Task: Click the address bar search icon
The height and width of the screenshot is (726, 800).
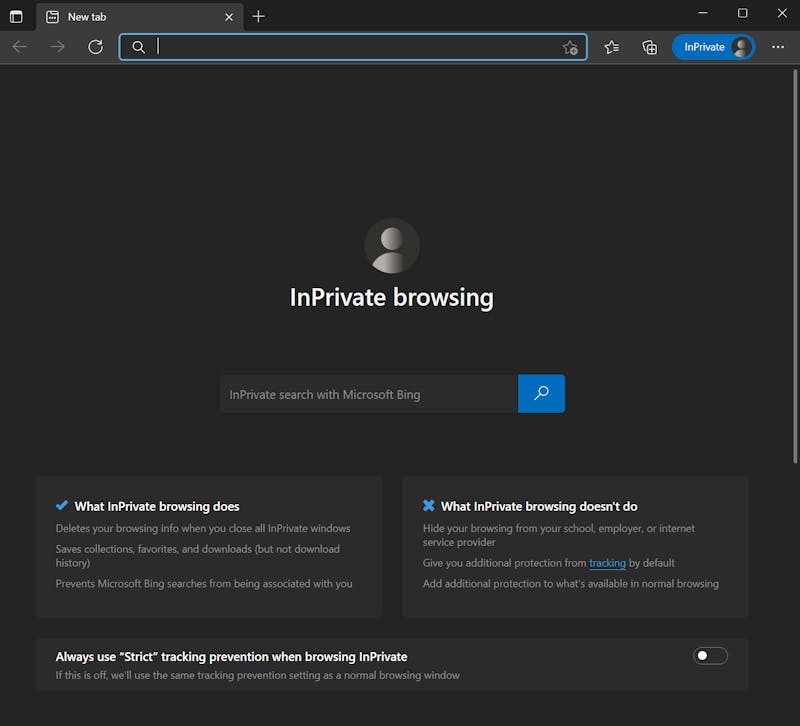Action: [x=138, y=47]
